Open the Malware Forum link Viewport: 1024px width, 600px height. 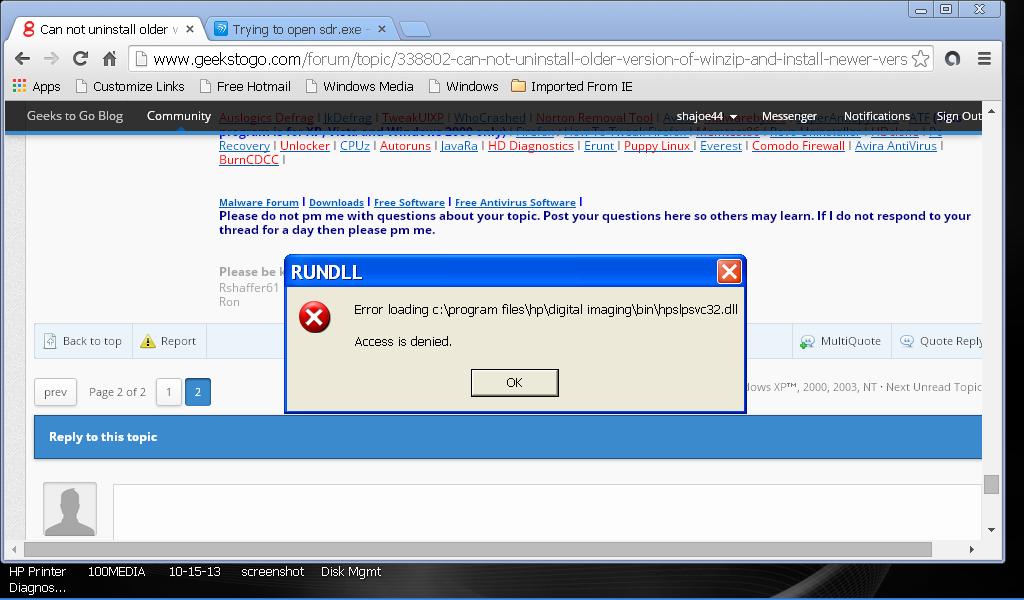[259, 202]
